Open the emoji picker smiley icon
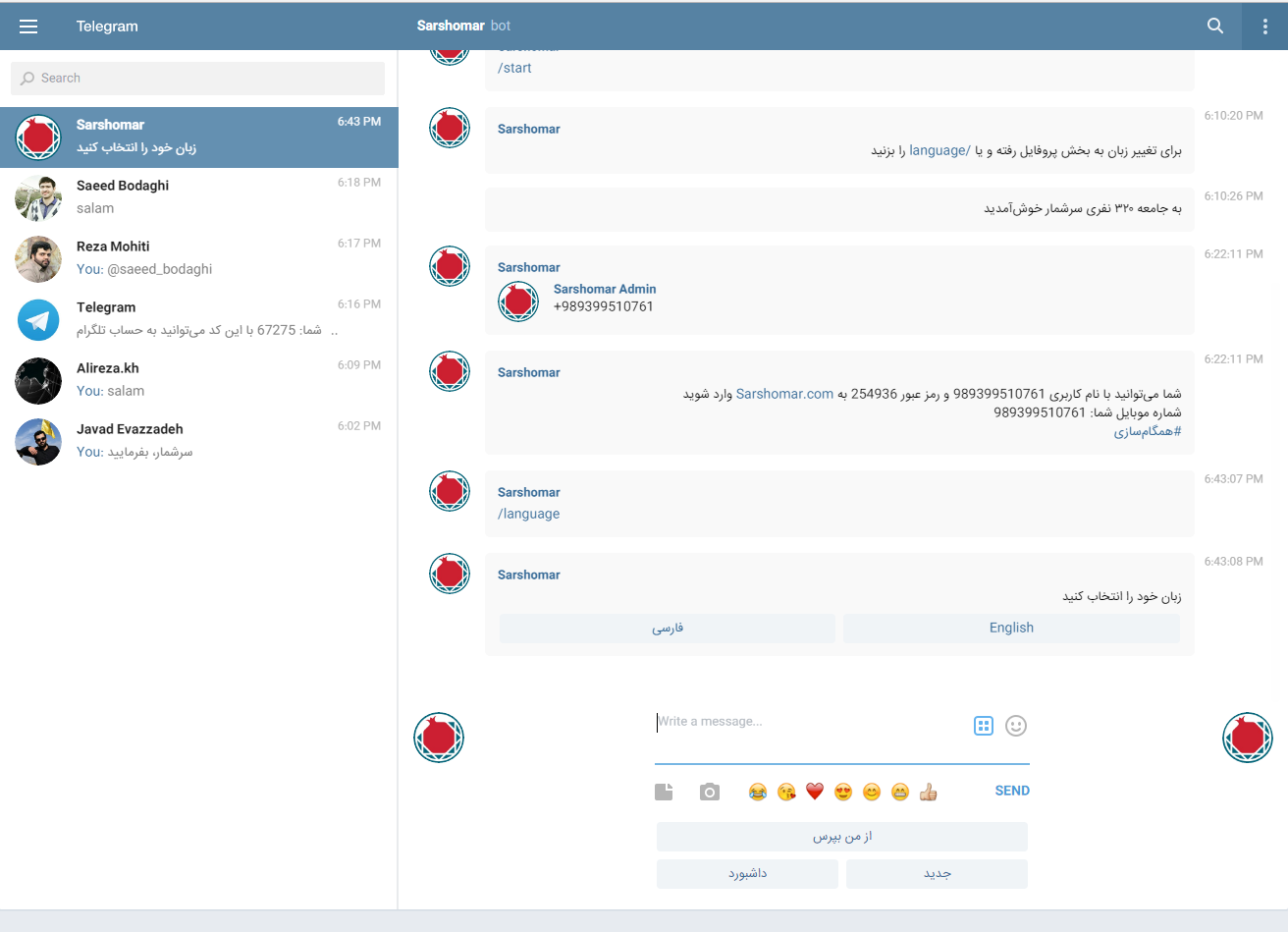The width and height of the screenshot is (1288, 932). pos(1015,725)
